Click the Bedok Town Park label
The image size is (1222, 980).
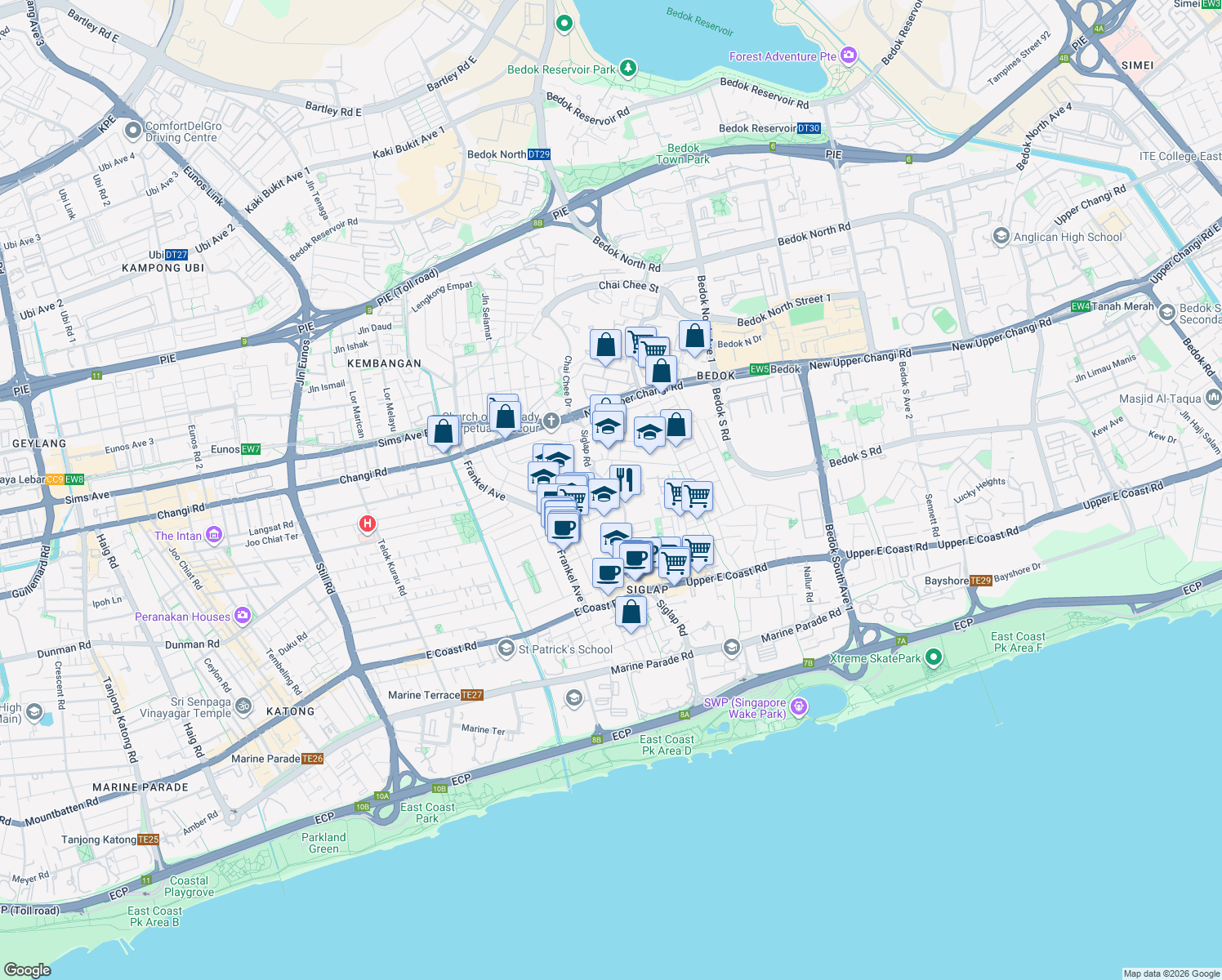coord(683,154)
